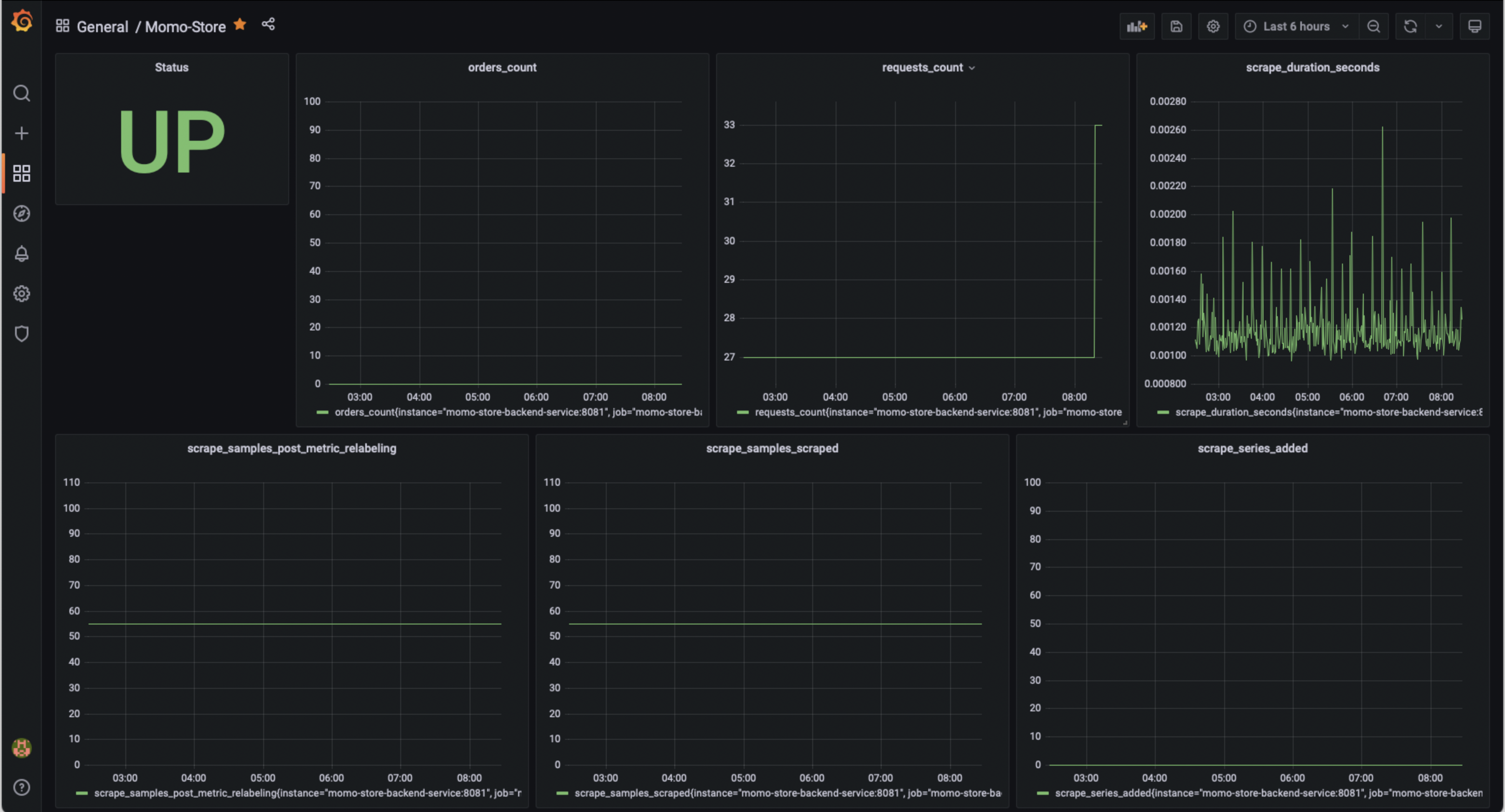Open the Explore view via compass icon
Viewport: 1505px width, 812px height.
[x=22, y=214]
